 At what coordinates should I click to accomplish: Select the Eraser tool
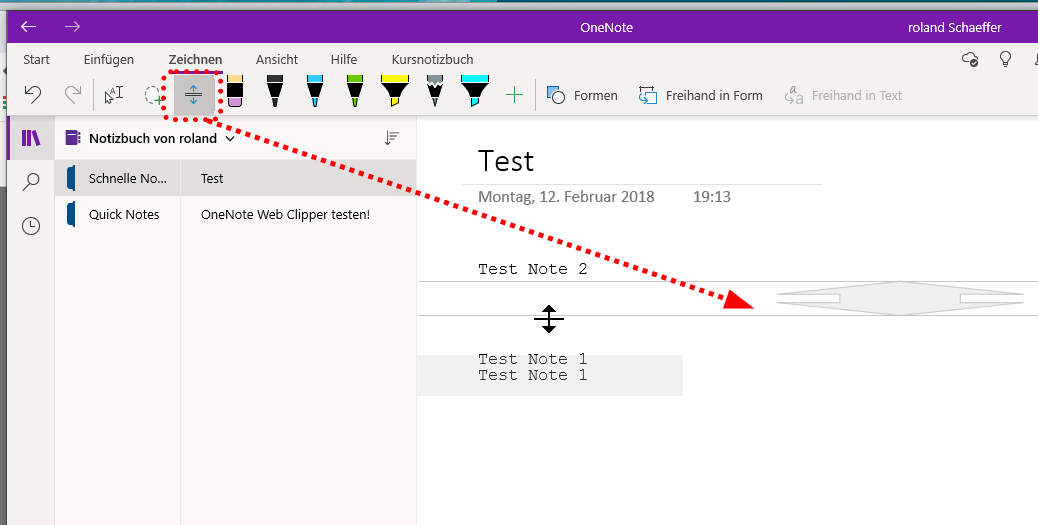234,91
